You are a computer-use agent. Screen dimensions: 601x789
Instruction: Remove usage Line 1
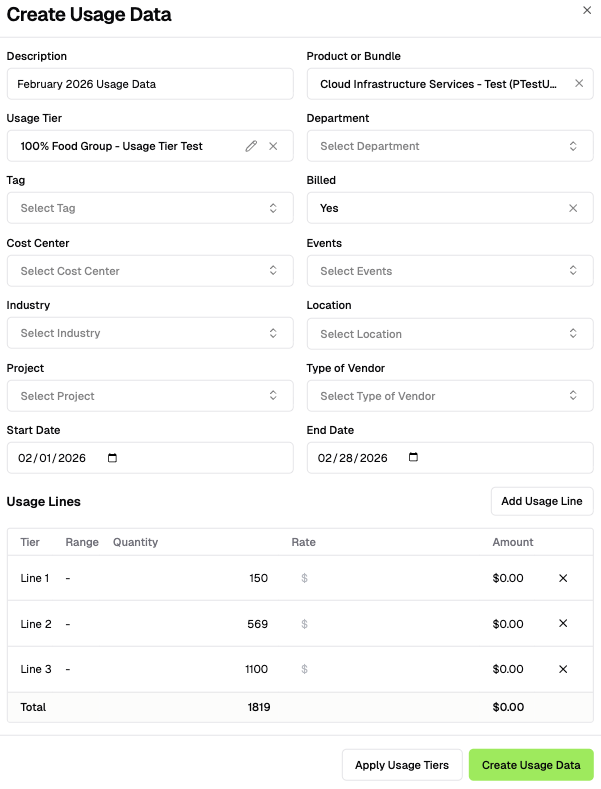tap(563, 578)
